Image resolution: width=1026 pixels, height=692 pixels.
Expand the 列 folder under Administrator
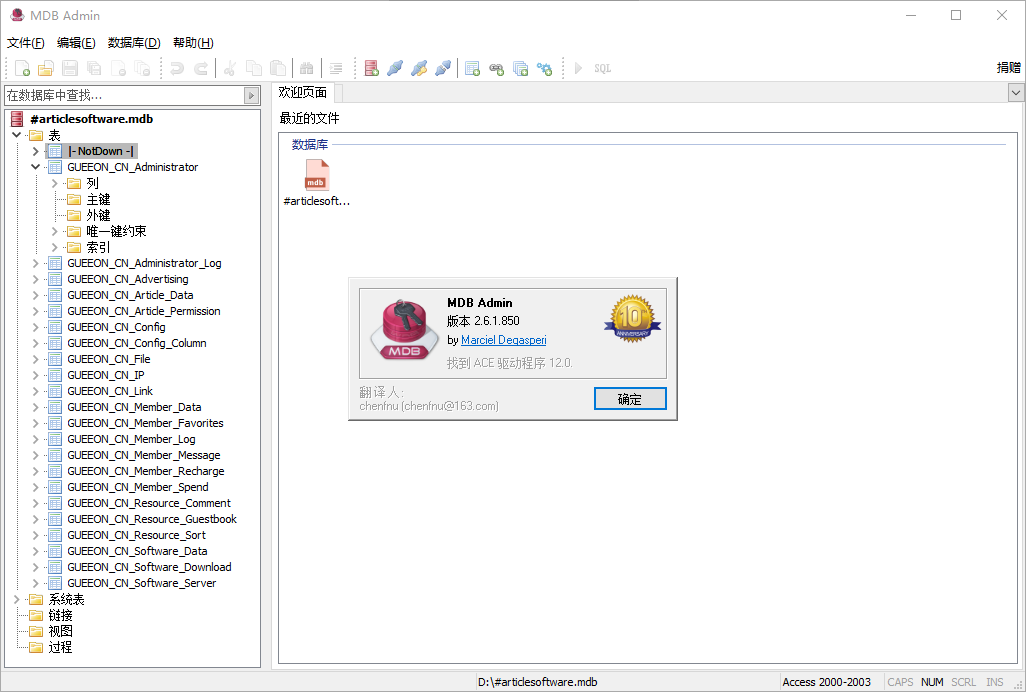[x=55, y=183]
